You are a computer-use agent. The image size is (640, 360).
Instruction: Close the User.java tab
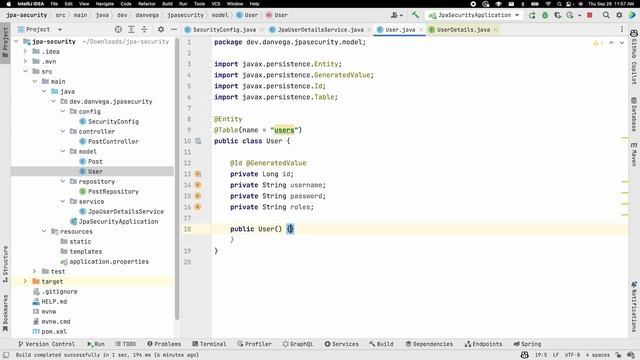pyautogui.click(x=421, y=30)
